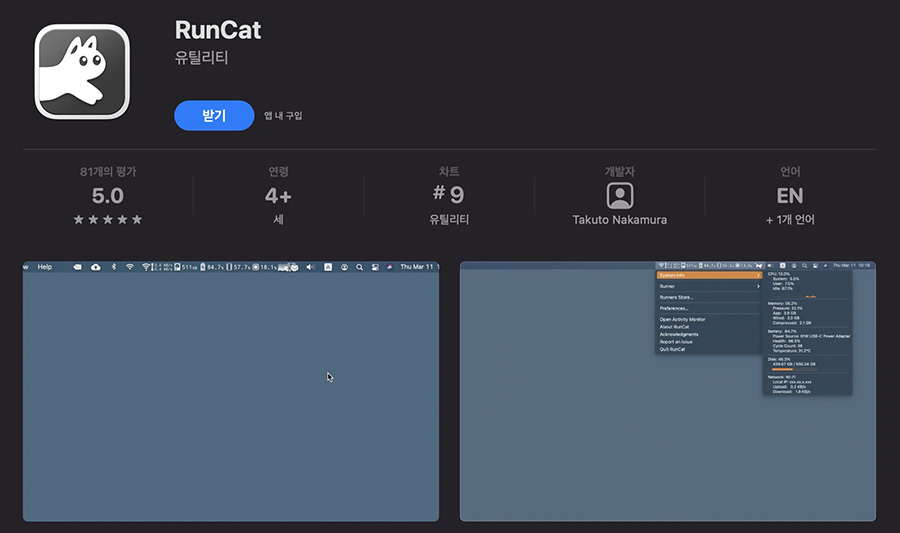Expand the Runner submenu in the menu screenshot

point(708,286)
